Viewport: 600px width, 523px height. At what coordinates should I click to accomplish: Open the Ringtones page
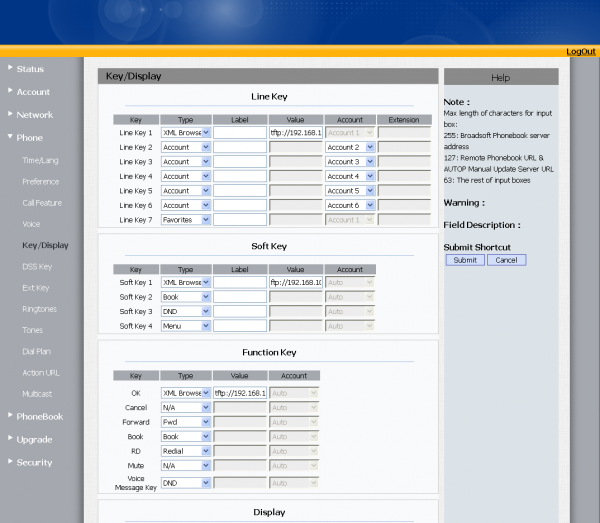coord(39,309)
